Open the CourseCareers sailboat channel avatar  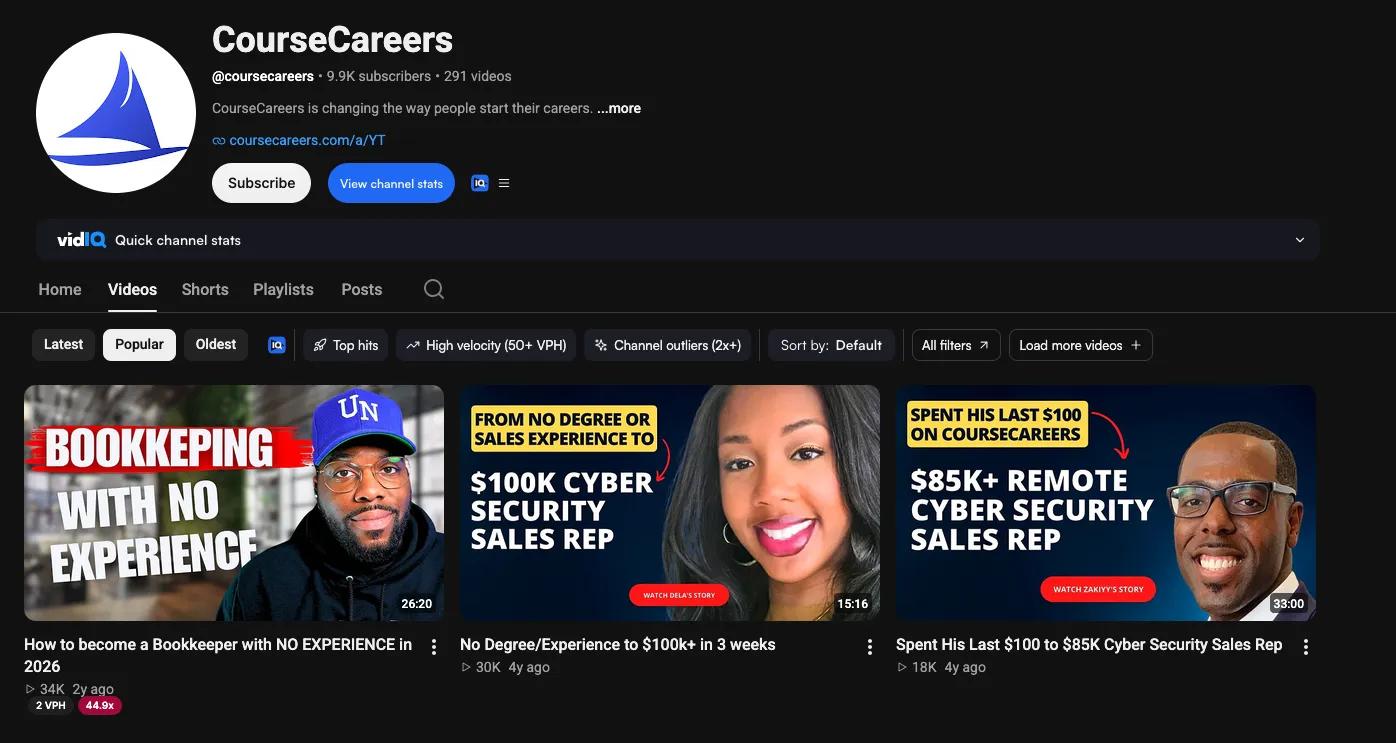116,113
